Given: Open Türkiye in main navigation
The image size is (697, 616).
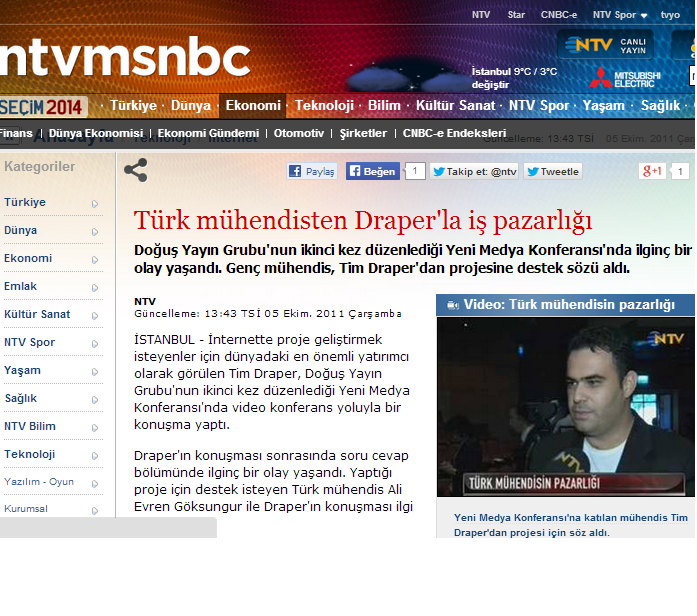Looking at the screenshot, I should (x=133, y=106).
